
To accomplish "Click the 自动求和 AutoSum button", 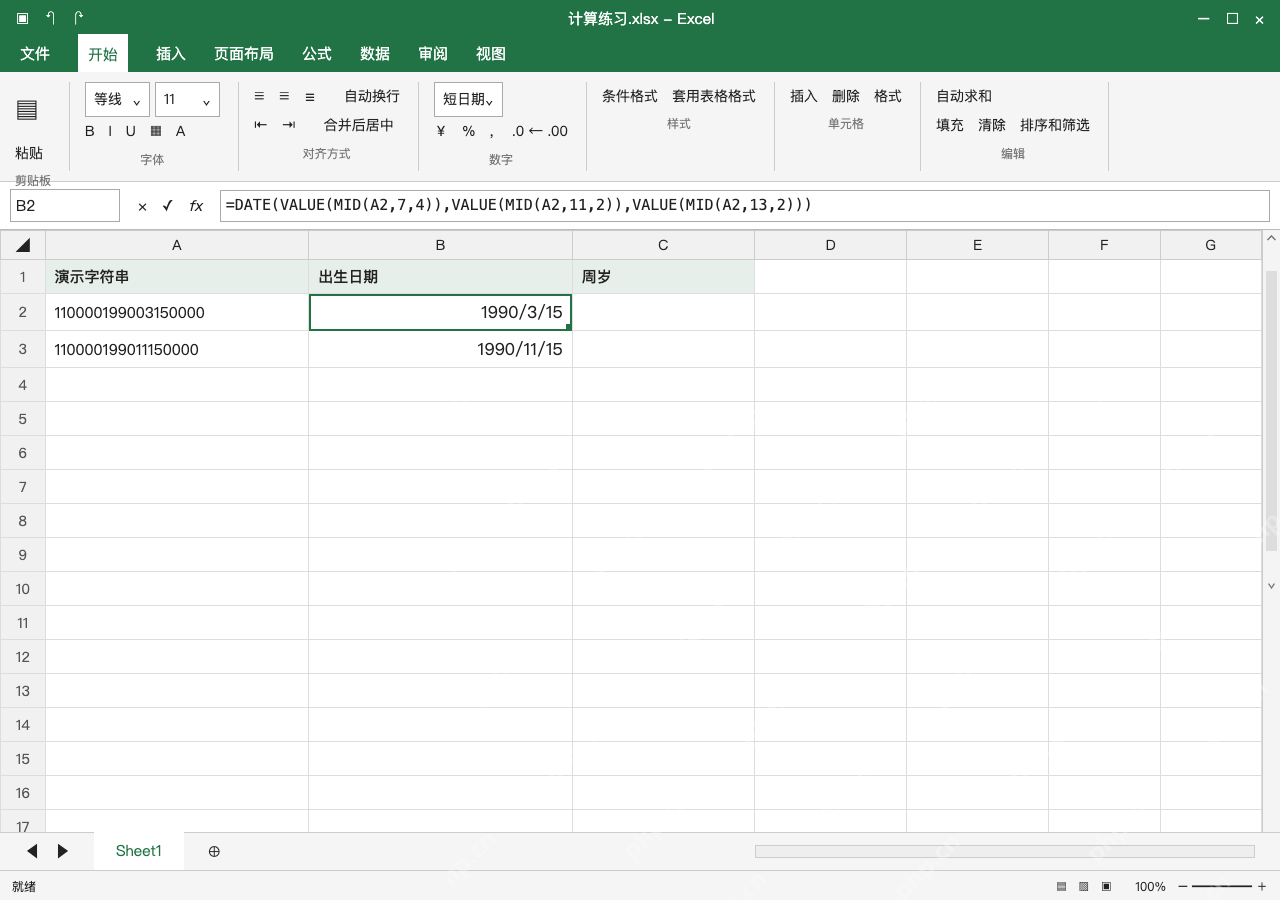I will tap(964, 96).
